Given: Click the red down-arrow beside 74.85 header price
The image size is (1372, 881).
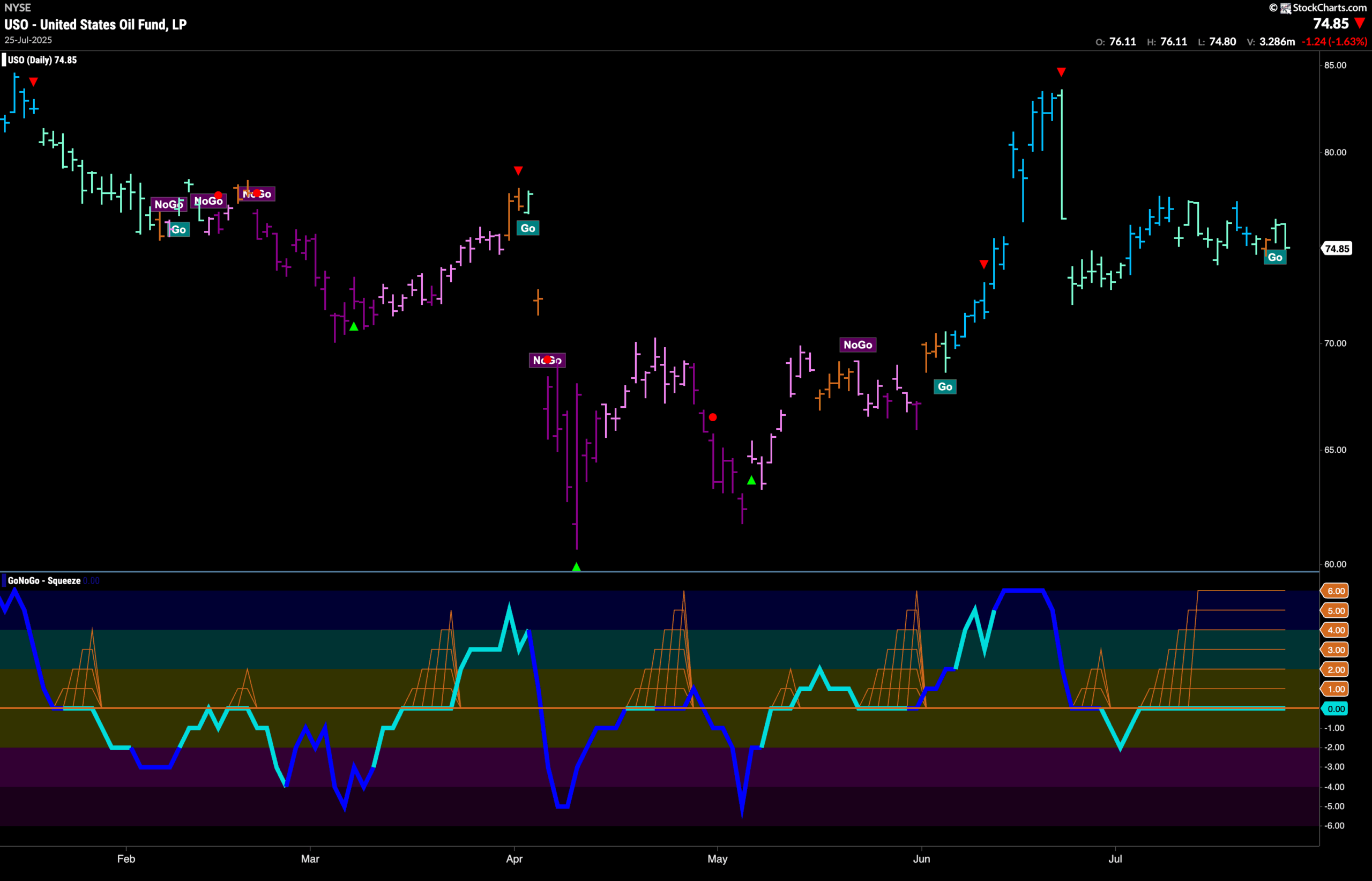Looking at the screenshot, I should (1360, 24).
